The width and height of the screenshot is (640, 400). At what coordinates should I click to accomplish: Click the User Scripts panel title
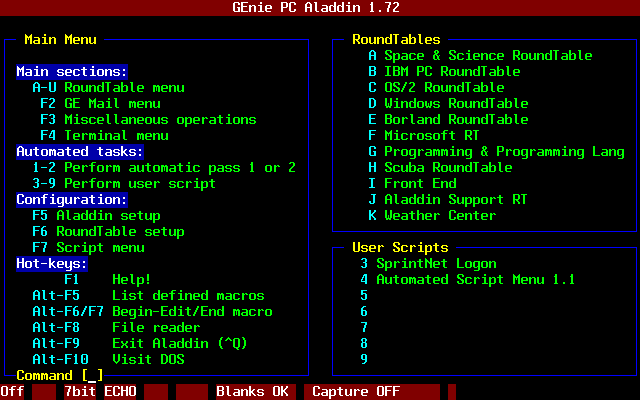coord(400,247)
